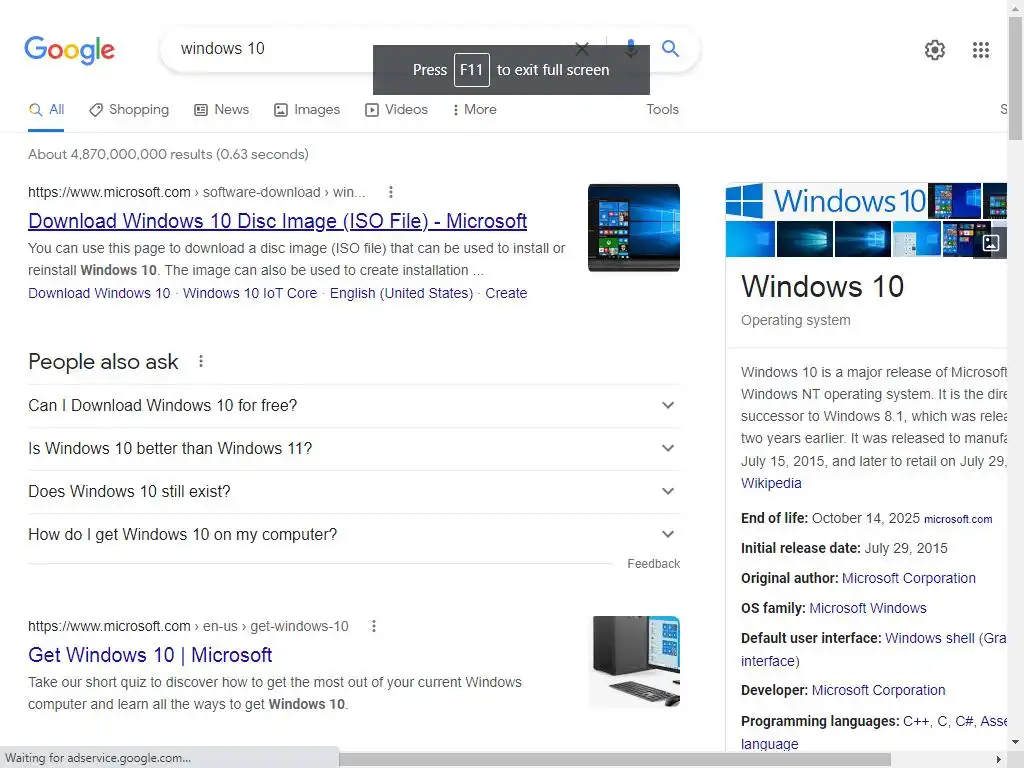1024x768 pixels.
Task: Click the blue magnifier search icon
Action: click(670, 48)
